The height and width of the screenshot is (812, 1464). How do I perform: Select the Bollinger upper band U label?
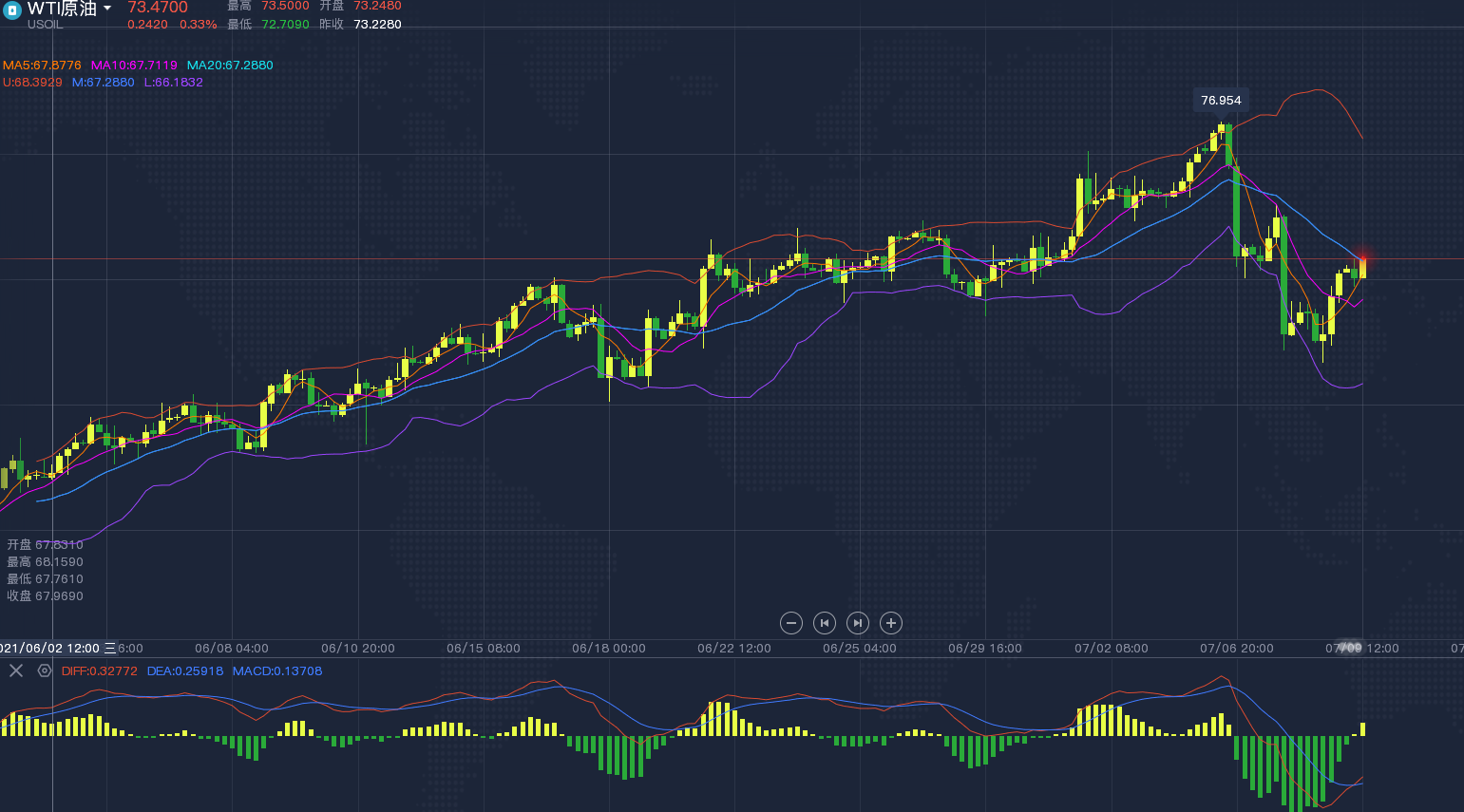tap(32, 83)
